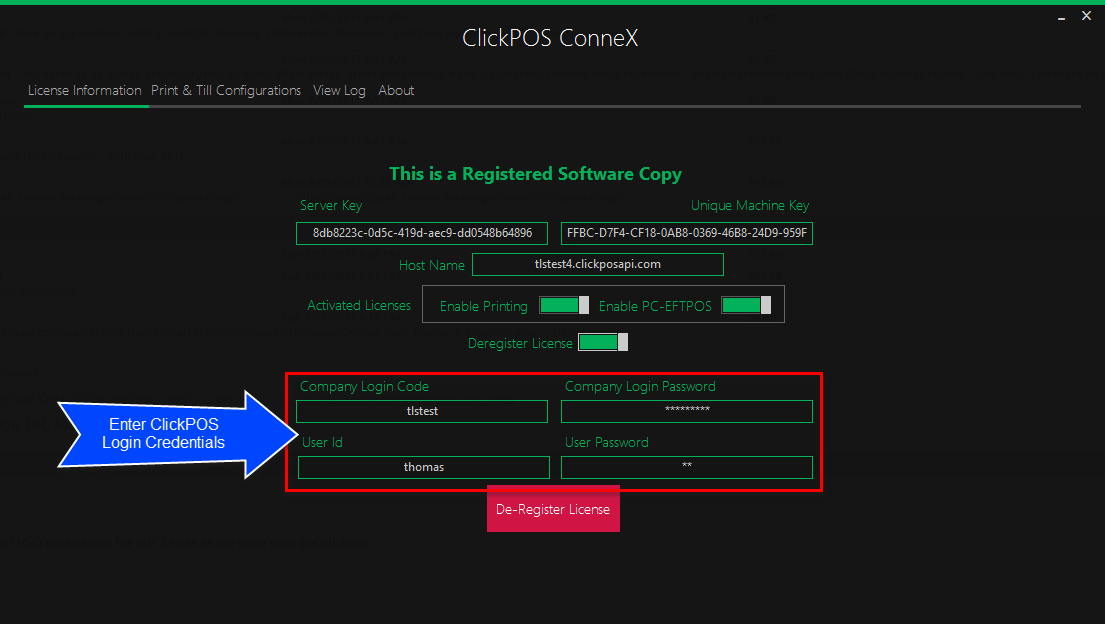
Task: Click the 'ClickPOS ConneX' title
Action: click(x=550, y=38)
